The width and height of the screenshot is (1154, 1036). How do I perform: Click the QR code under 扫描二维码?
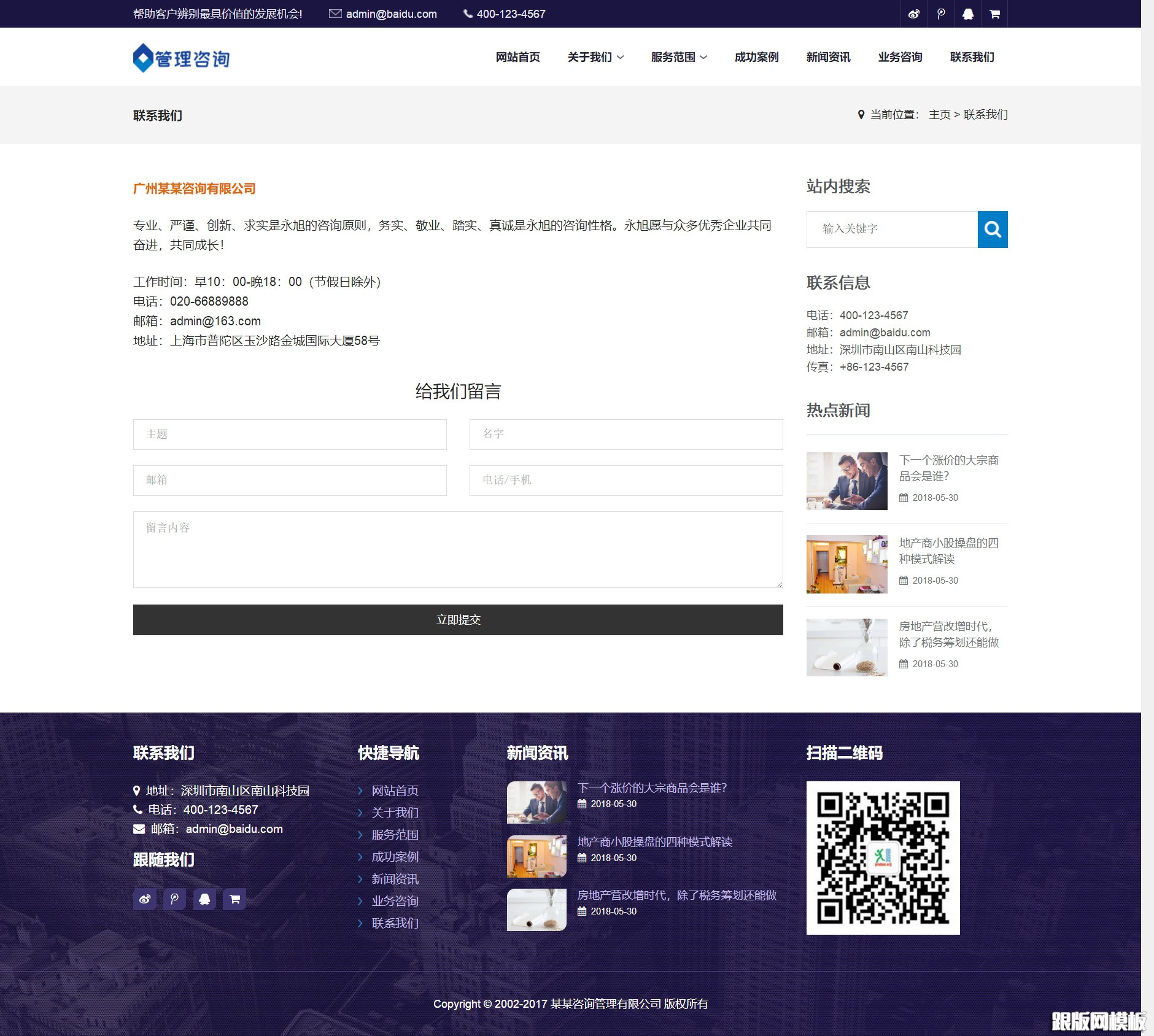pyautogui.click(x=883, y=857)
